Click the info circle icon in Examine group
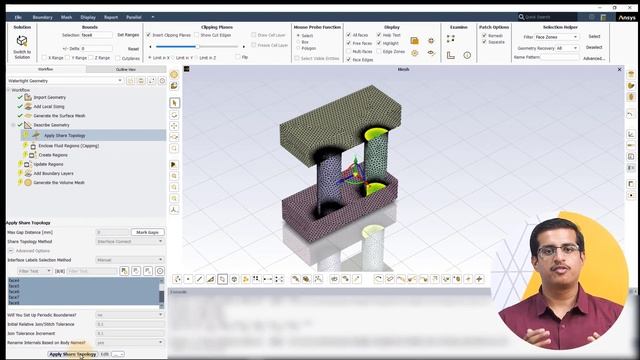The image size is (640, 360). (467, 55)
